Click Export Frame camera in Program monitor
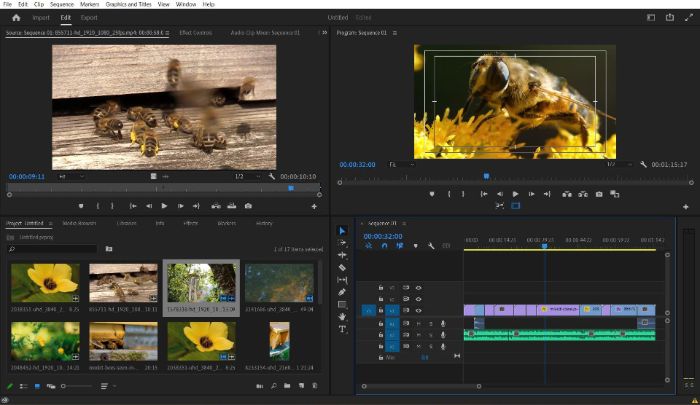 [599, 194]
